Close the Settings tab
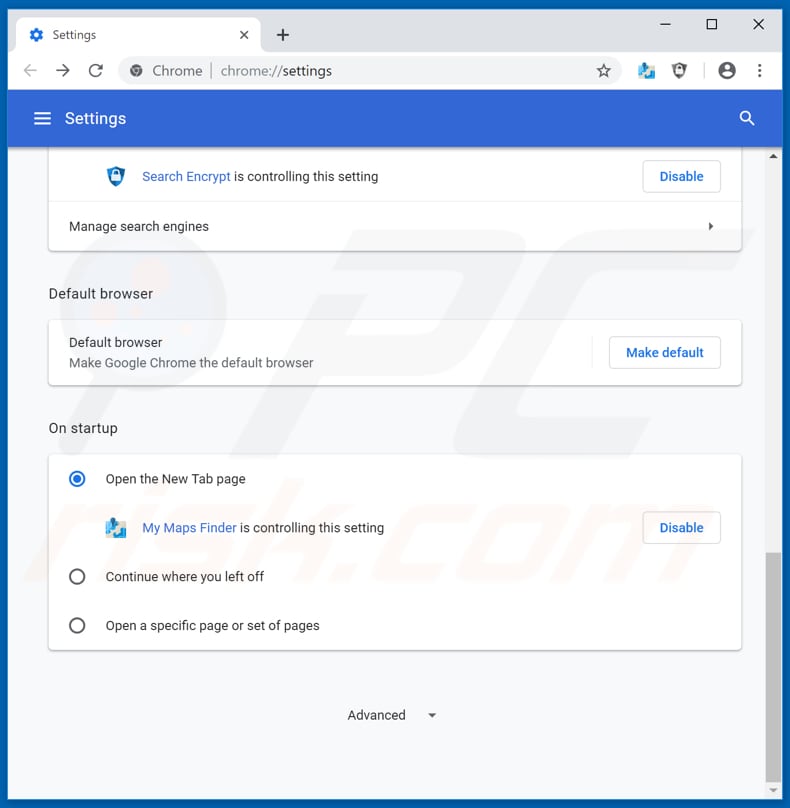 244,35
